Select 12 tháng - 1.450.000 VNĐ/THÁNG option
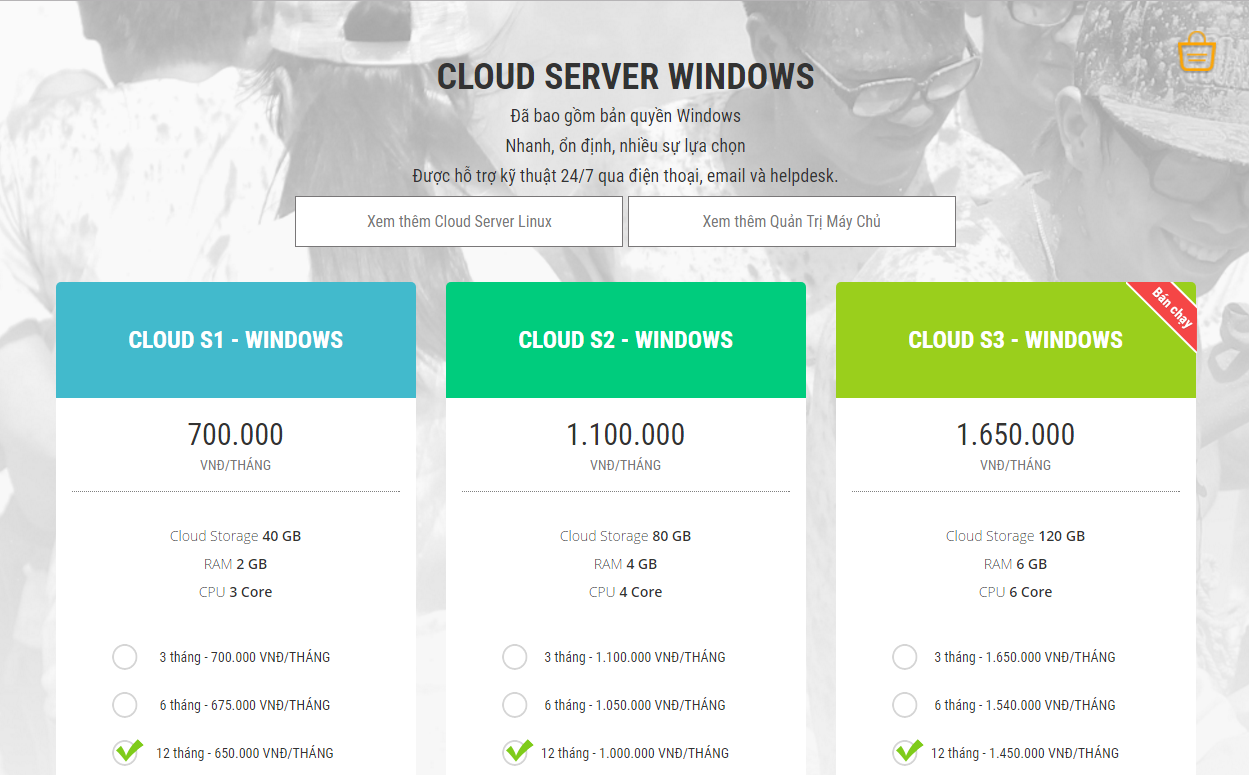The image size is (1249, 775). tap(906, 752)
